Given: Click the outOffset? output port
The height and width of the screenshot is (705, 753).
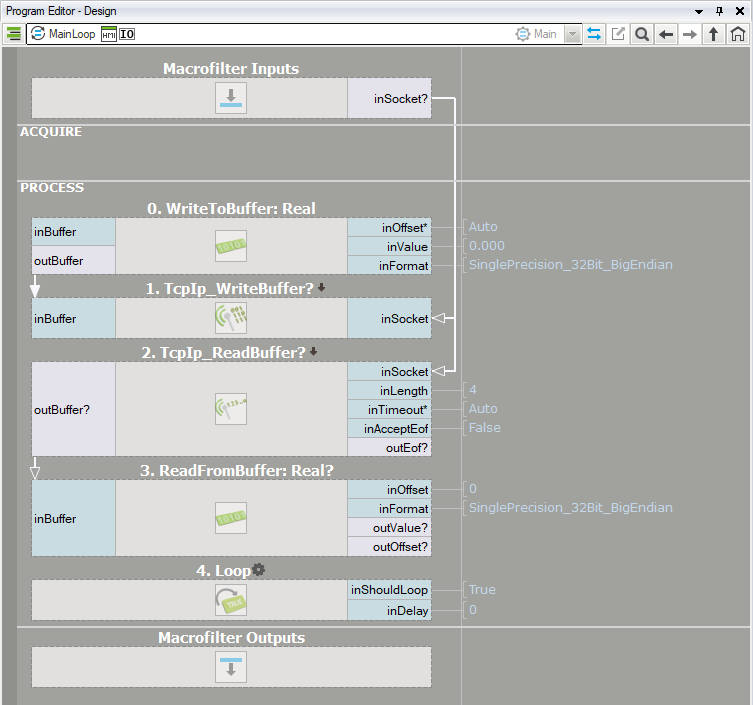Looking at the screenshot, I should pyautogui.click(x=389, y=547).
